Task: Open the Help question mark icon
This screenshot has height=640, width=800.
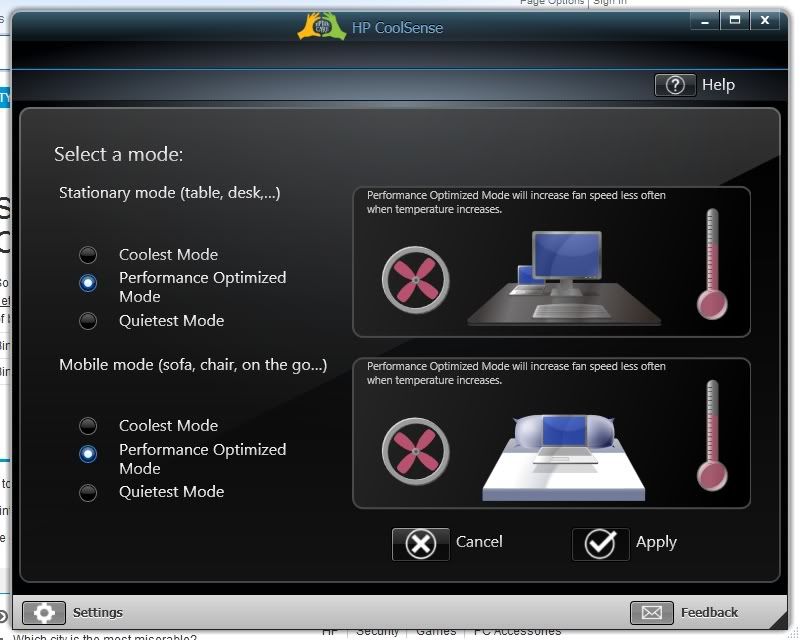Action: (x=675, y=85)
